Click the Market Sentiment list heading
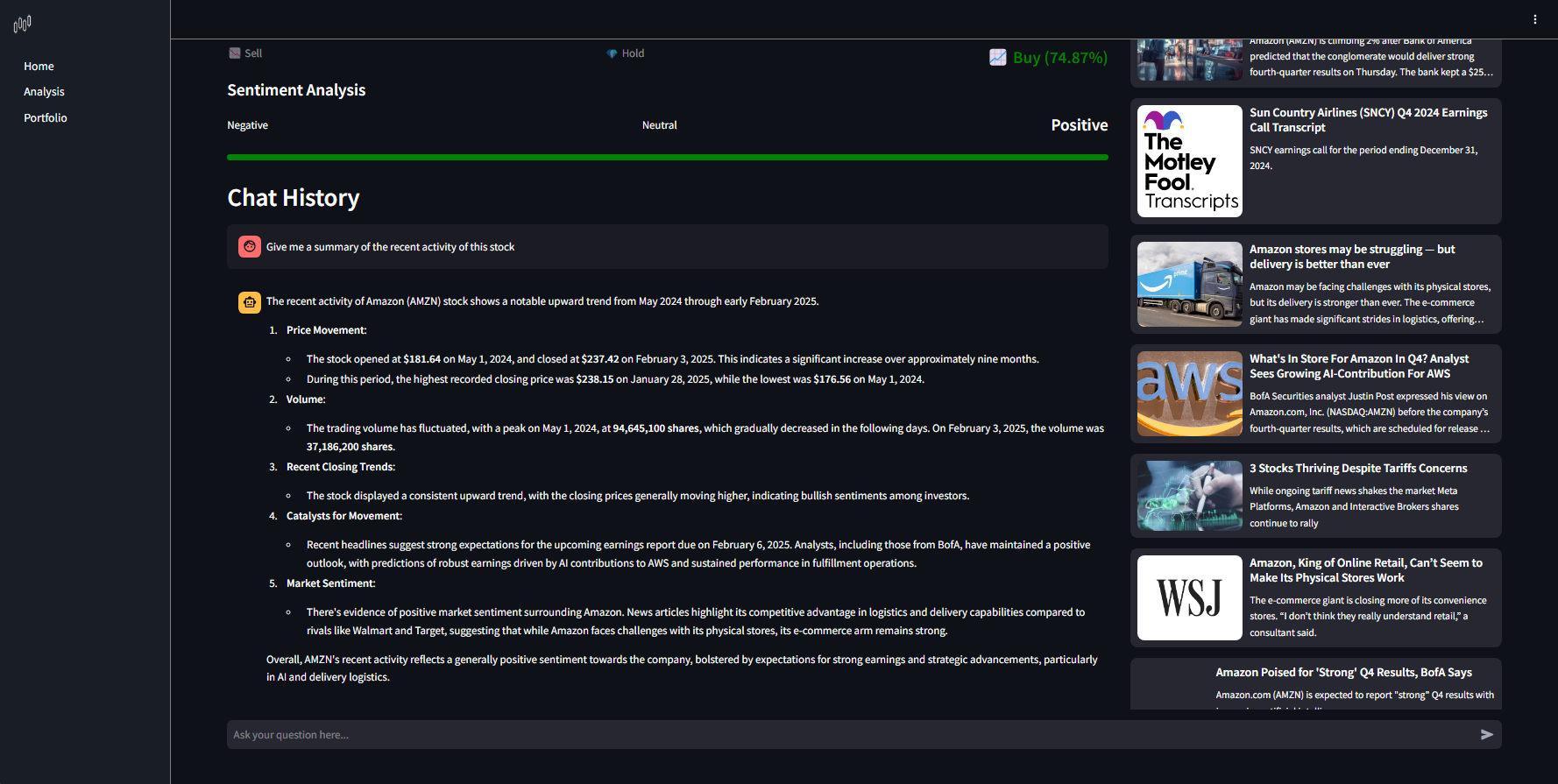This screenshot has width=1558, height=784. click(331, 583)
